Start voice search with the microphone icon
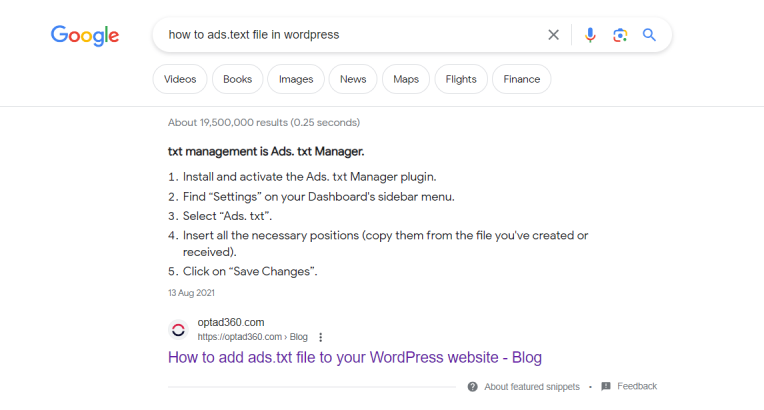 590,35
